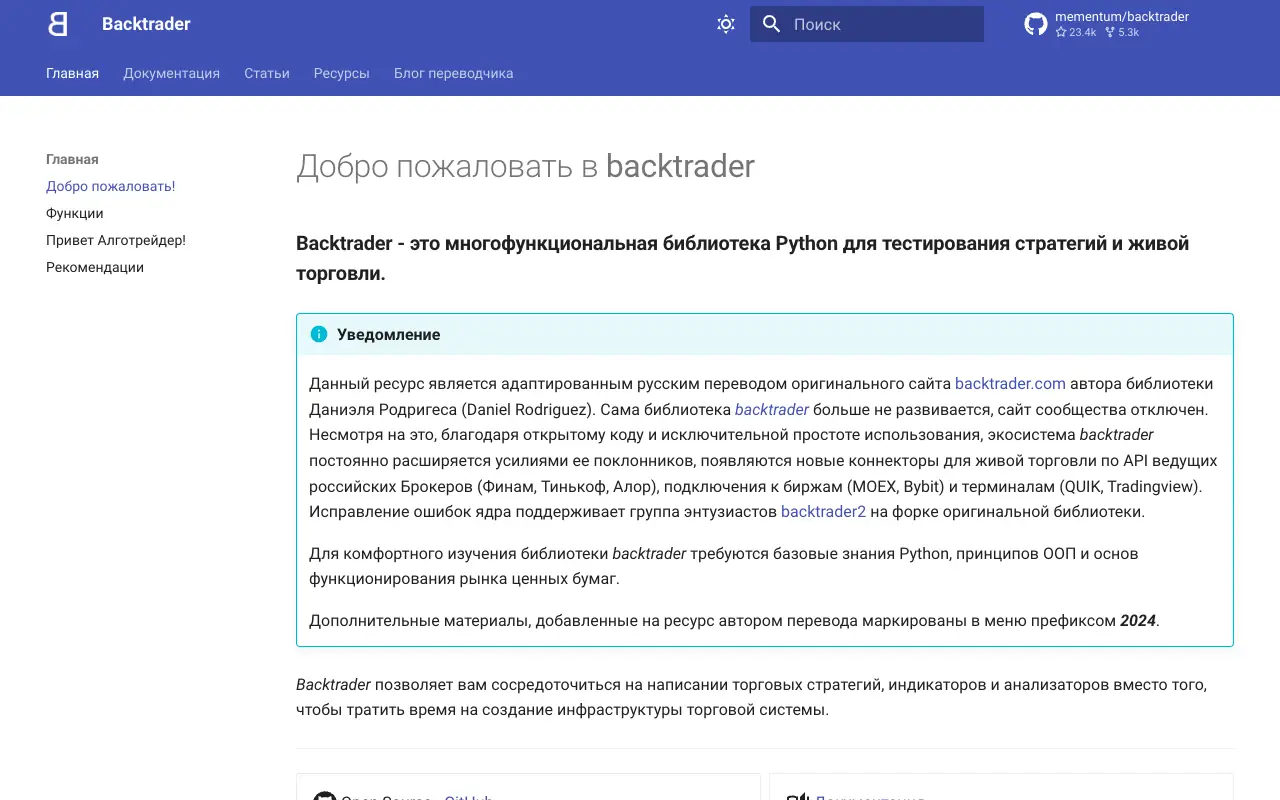Open the mementum/backtrader repository link
This screenshot has width=1280, height=800.
1122,17
